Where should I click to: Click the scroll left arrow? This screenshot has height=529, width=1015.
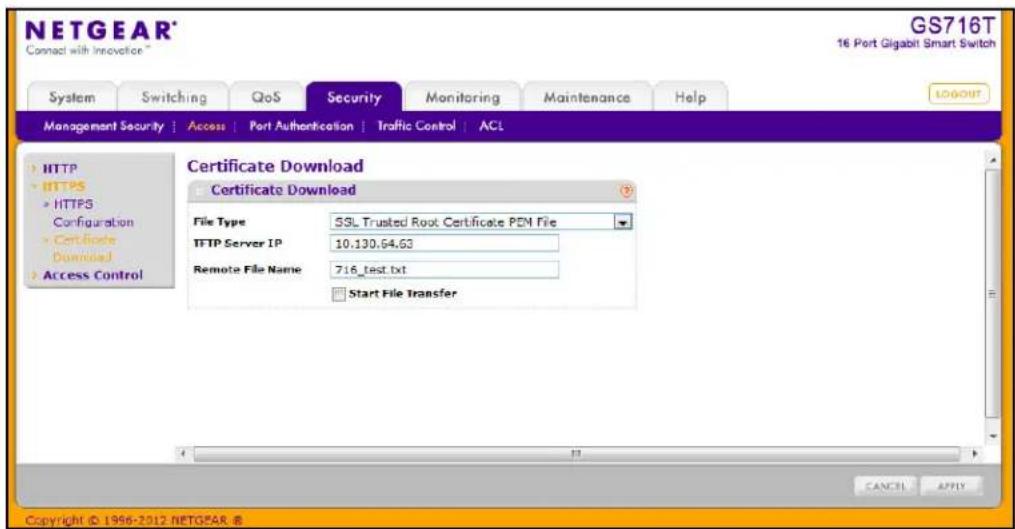pyautogui.click(x=184, y=454)
